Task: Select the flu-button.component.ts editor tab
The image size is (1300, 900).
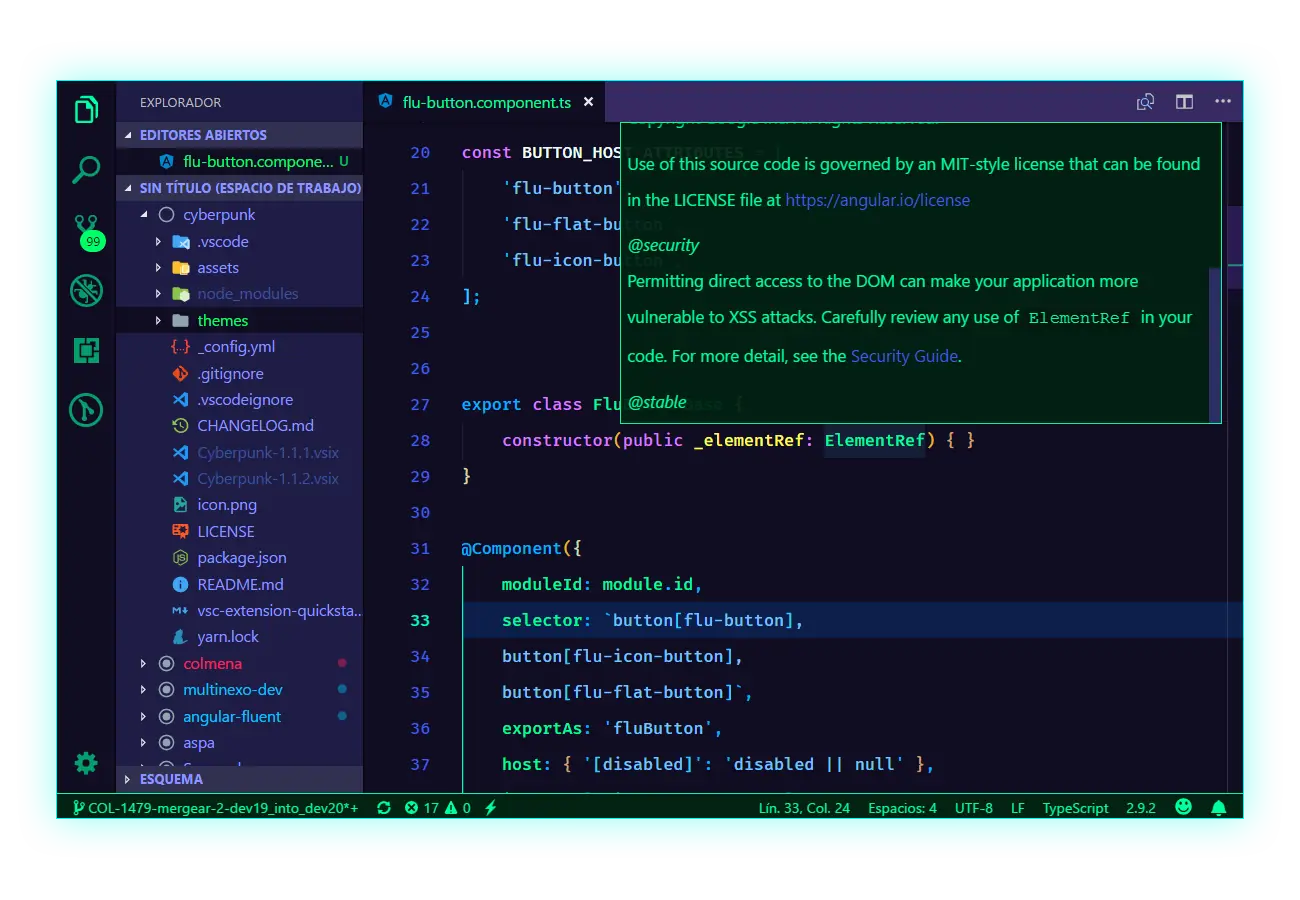Action: [x=485, y=102]
